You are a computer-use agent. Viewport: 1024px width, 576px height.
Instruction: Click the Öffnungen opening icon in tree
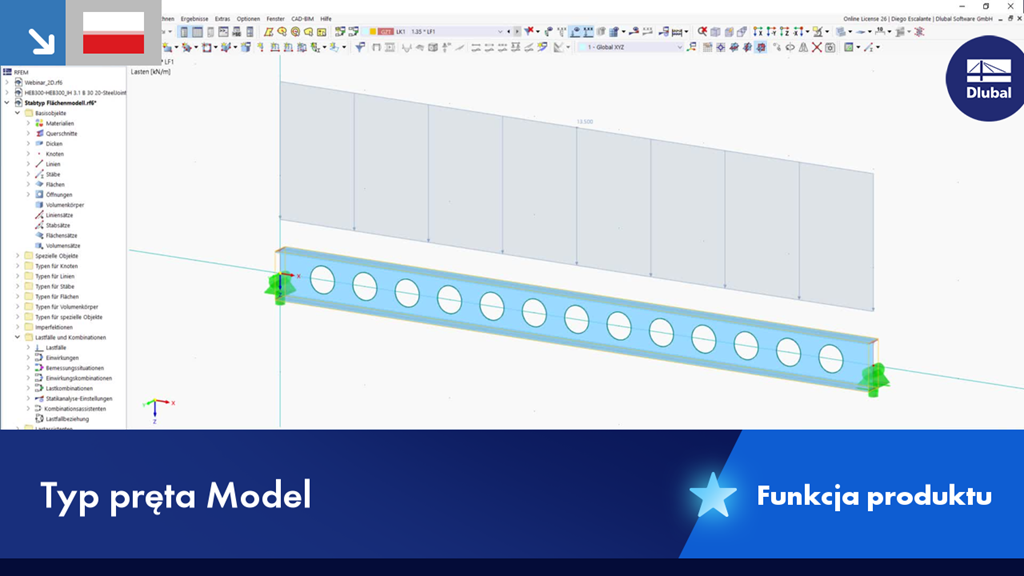coord(39,195)
